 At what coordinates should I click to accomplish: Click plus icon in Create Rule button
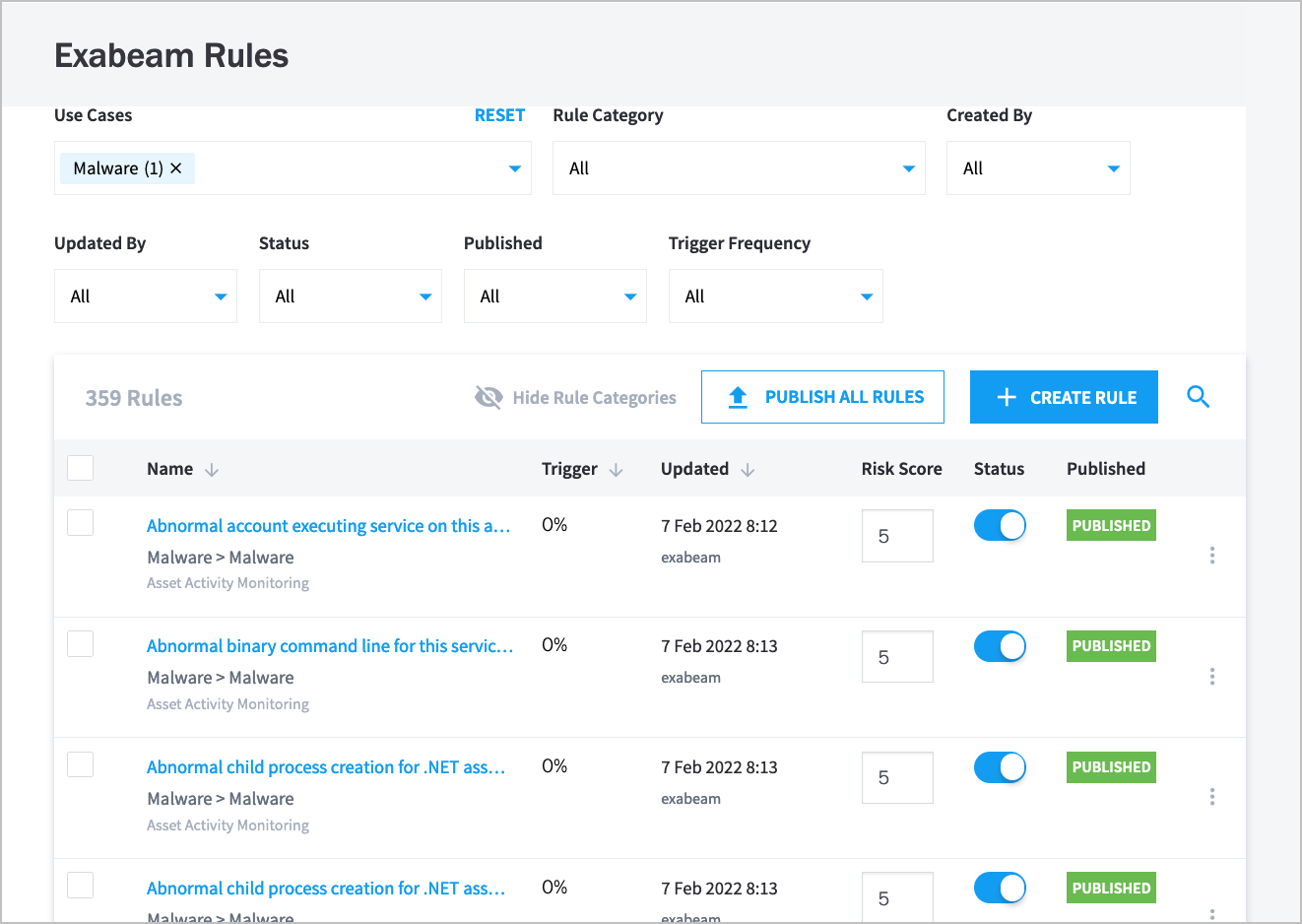[x=1006, y=397]
